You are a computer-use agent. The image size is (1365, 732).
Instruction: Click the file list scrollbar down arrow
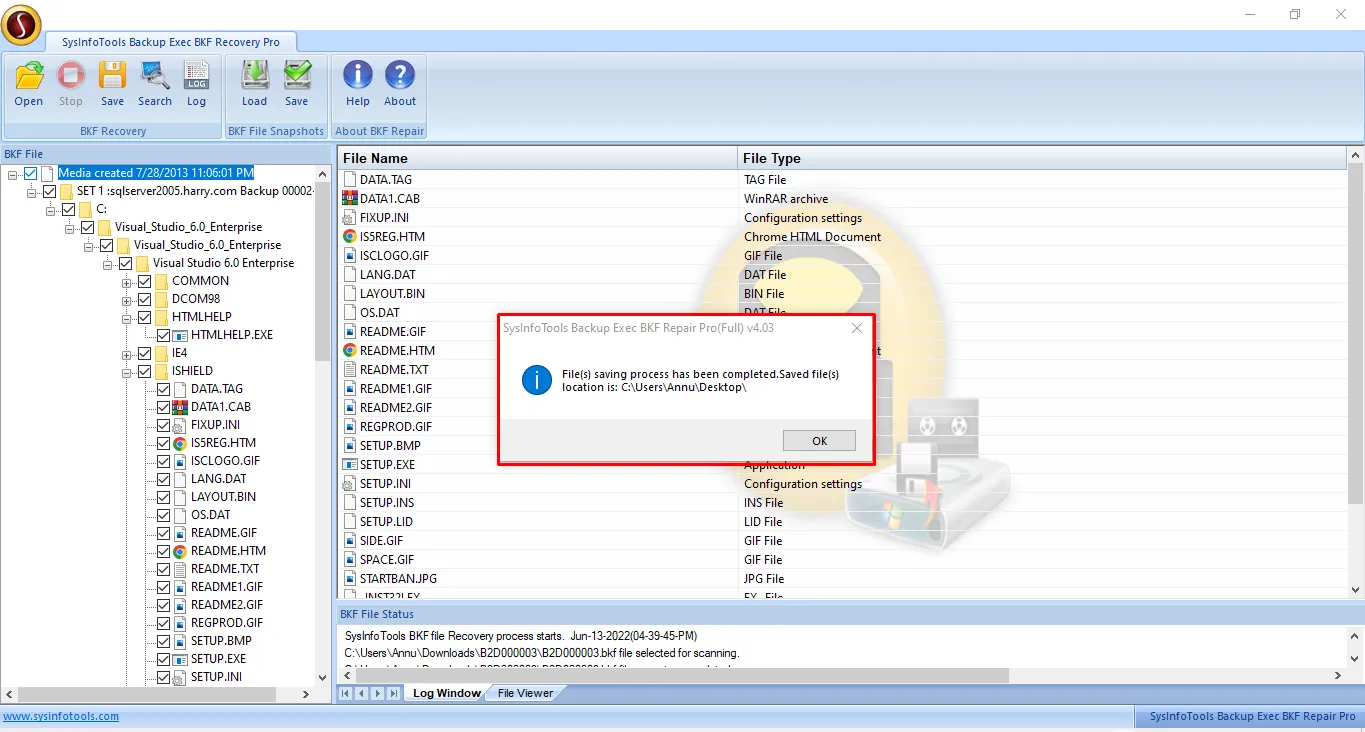[x=1356, y=590]
